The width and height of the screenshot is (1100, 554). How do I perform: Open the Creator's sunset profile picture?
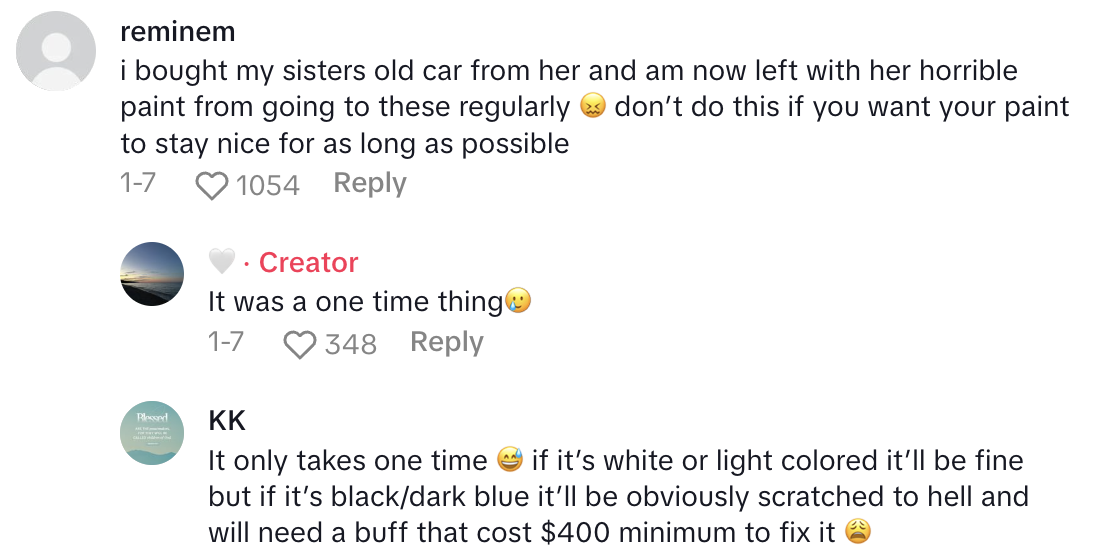click(151, 273)
